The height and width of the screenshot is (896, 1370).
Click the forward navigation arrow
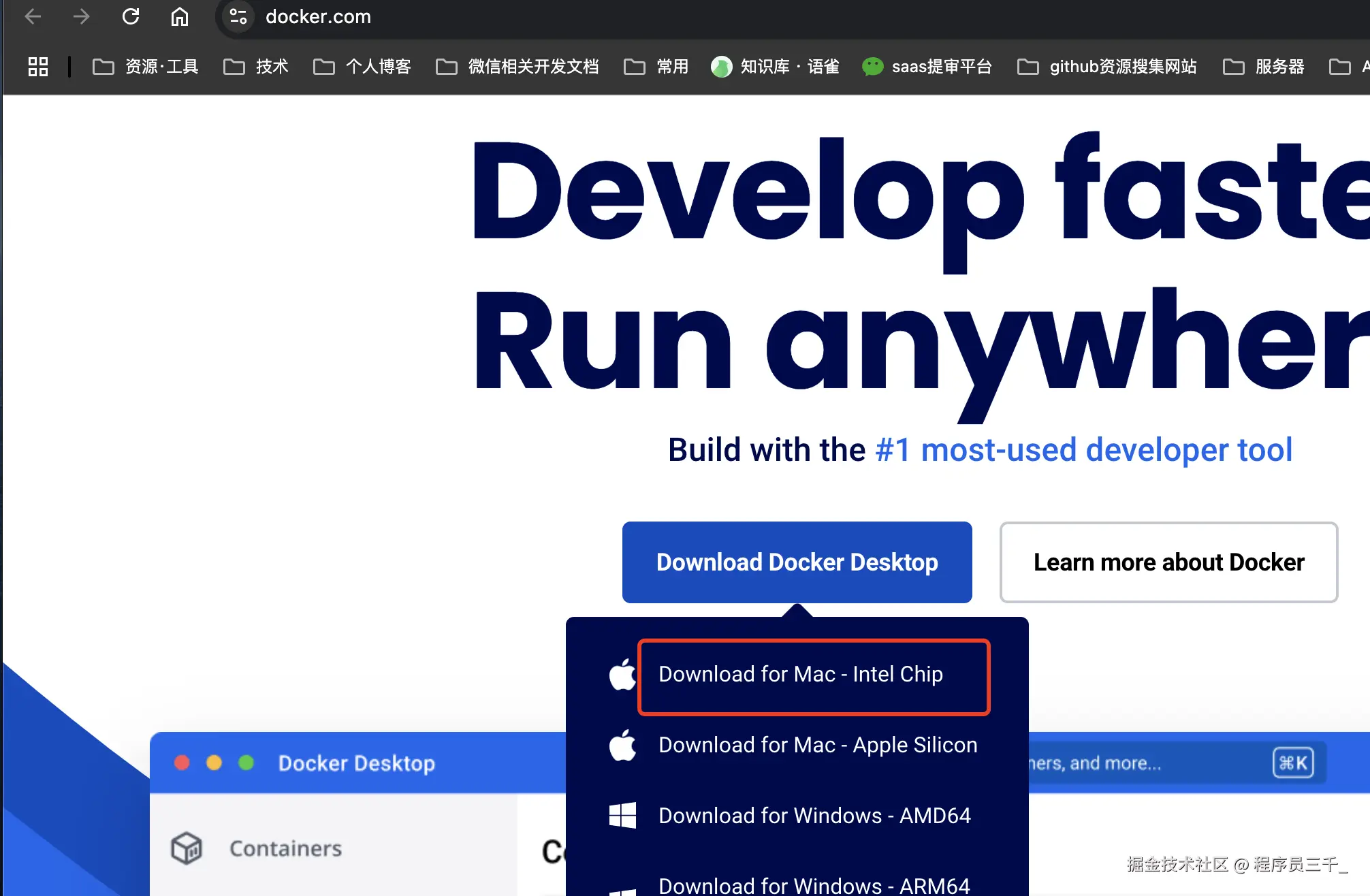[82, 16]
